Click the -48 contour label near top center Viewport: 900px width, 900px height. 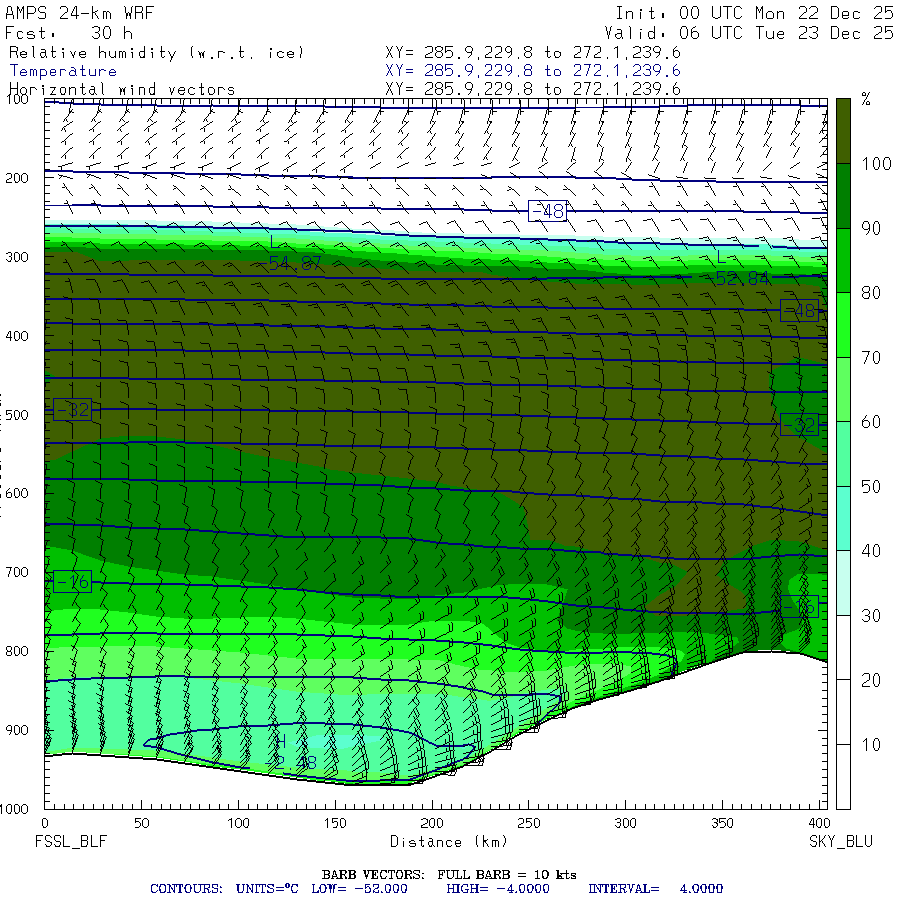point(547,211)
